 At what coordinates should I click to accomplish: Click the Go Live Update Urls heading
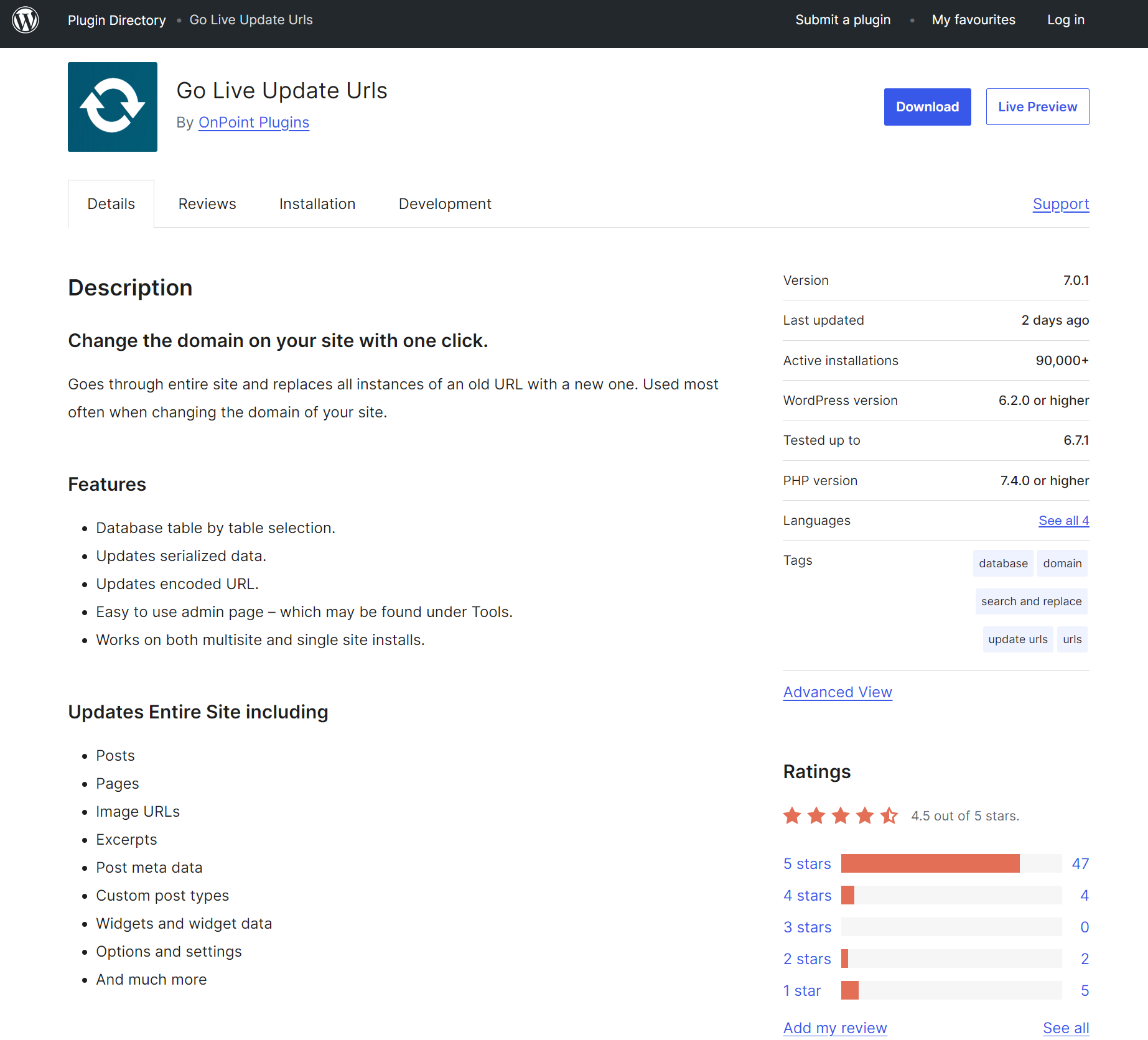point(282,91)
